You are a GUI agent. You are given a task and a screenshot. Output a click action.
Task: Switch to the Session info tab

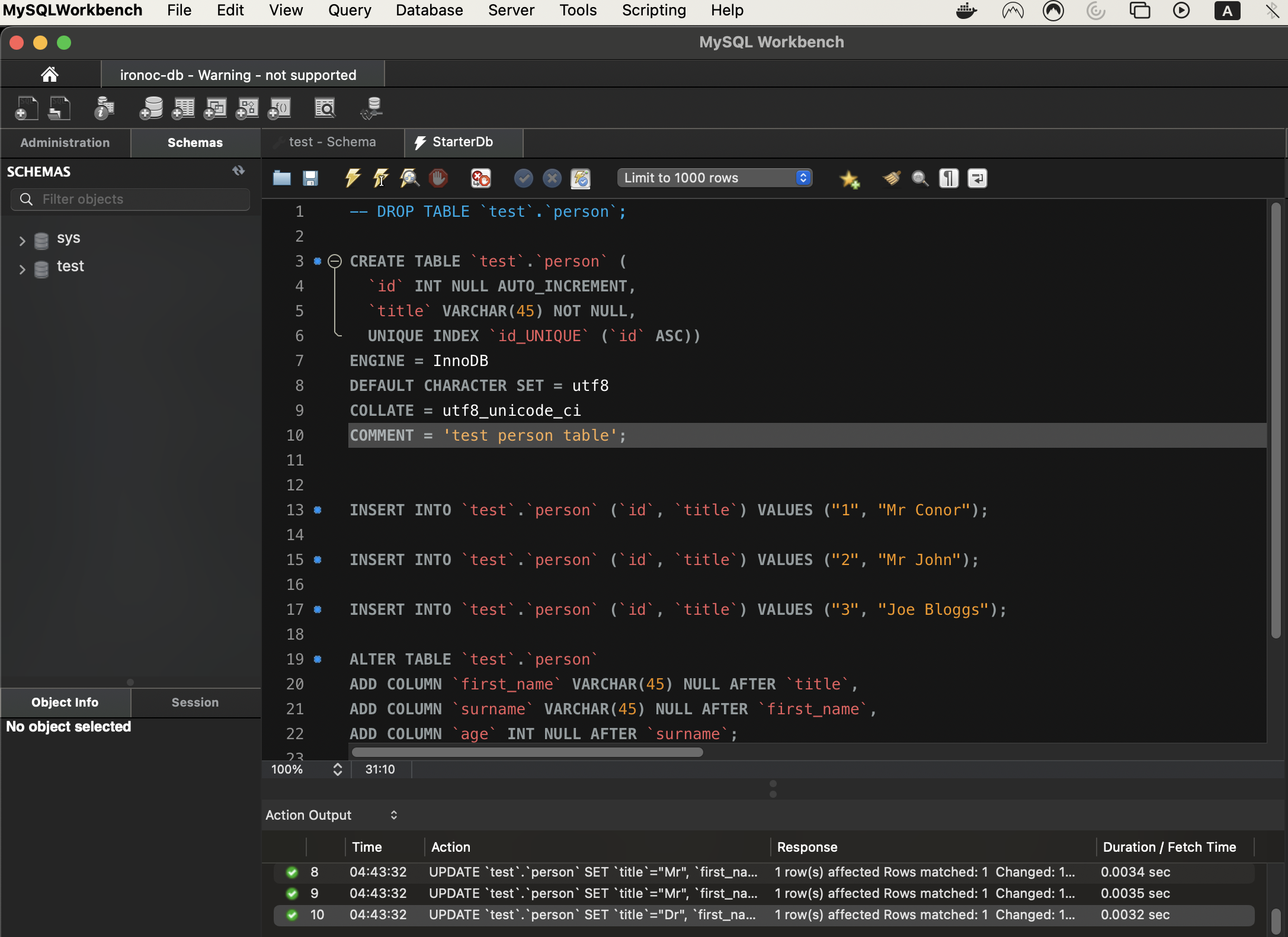tap(195, 702)
